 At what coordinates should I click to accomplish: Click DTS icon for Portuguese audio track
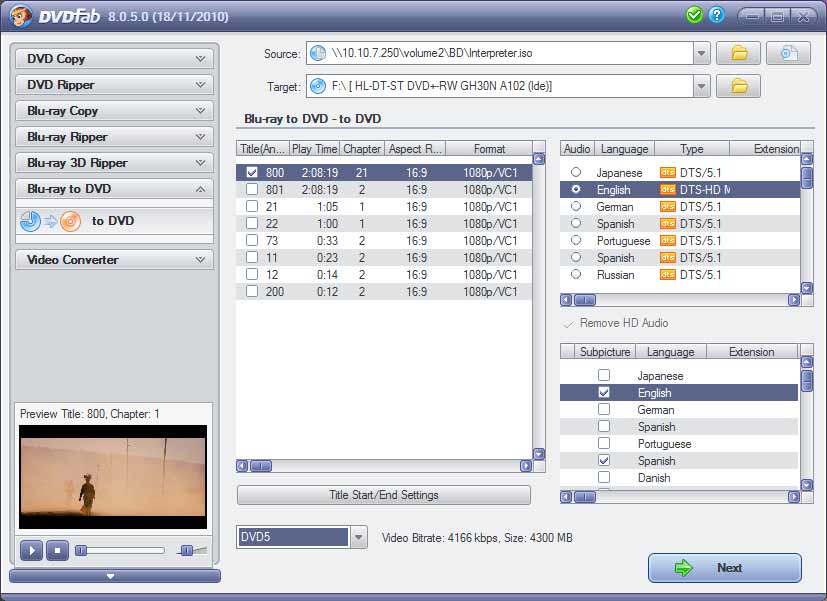coord(667,240)
